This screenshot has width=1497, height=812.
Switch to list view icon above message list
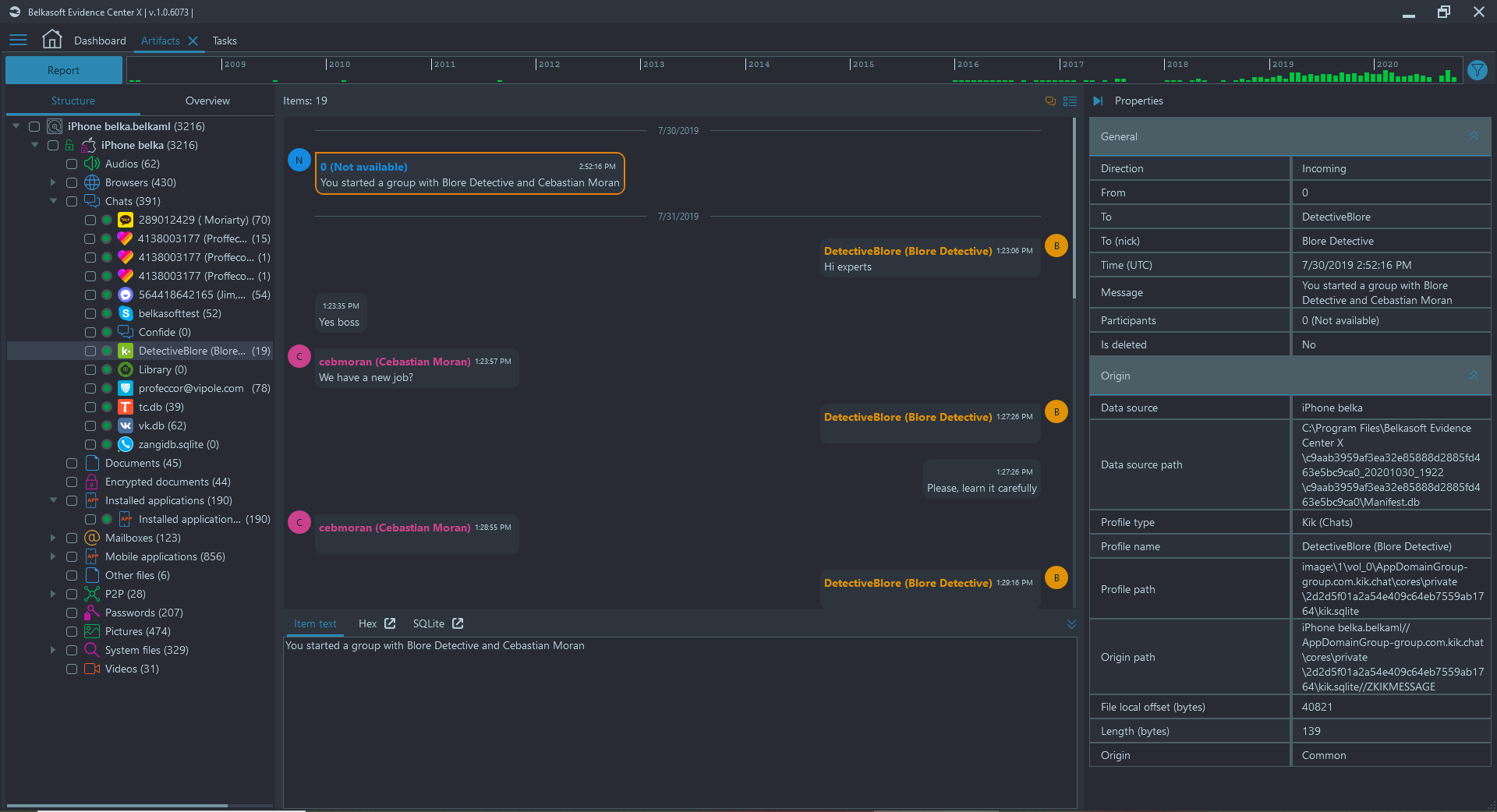tap(1070, 101)
